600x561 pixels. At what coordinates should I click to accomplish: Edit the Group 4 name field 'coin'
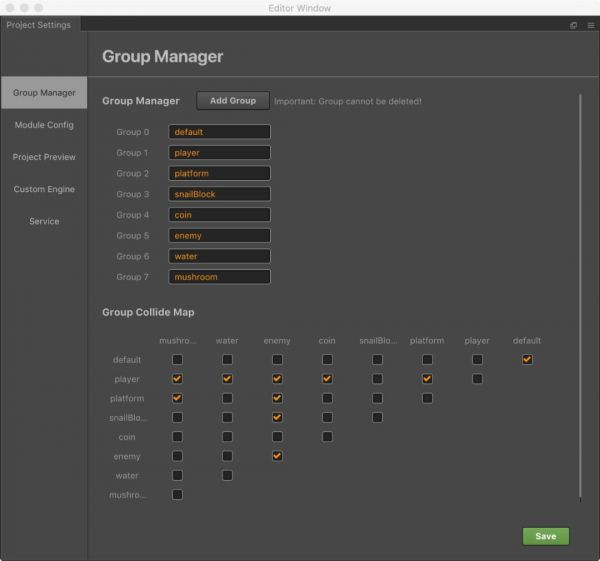coord(219,215)
